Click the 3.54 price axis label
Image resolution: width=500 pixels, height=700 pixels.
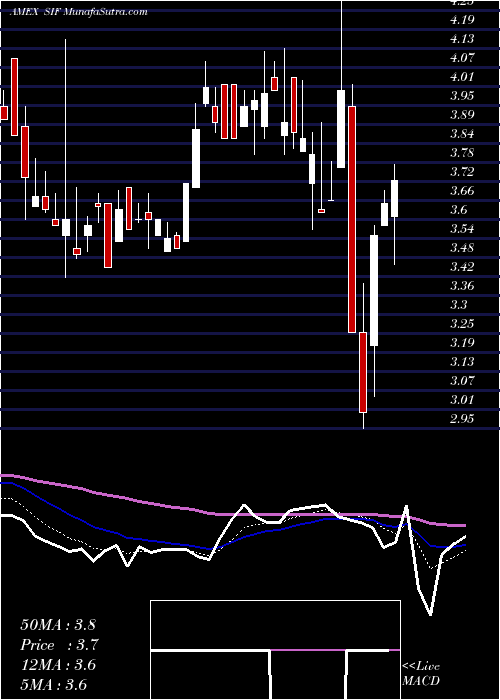[x=462, y=229]
